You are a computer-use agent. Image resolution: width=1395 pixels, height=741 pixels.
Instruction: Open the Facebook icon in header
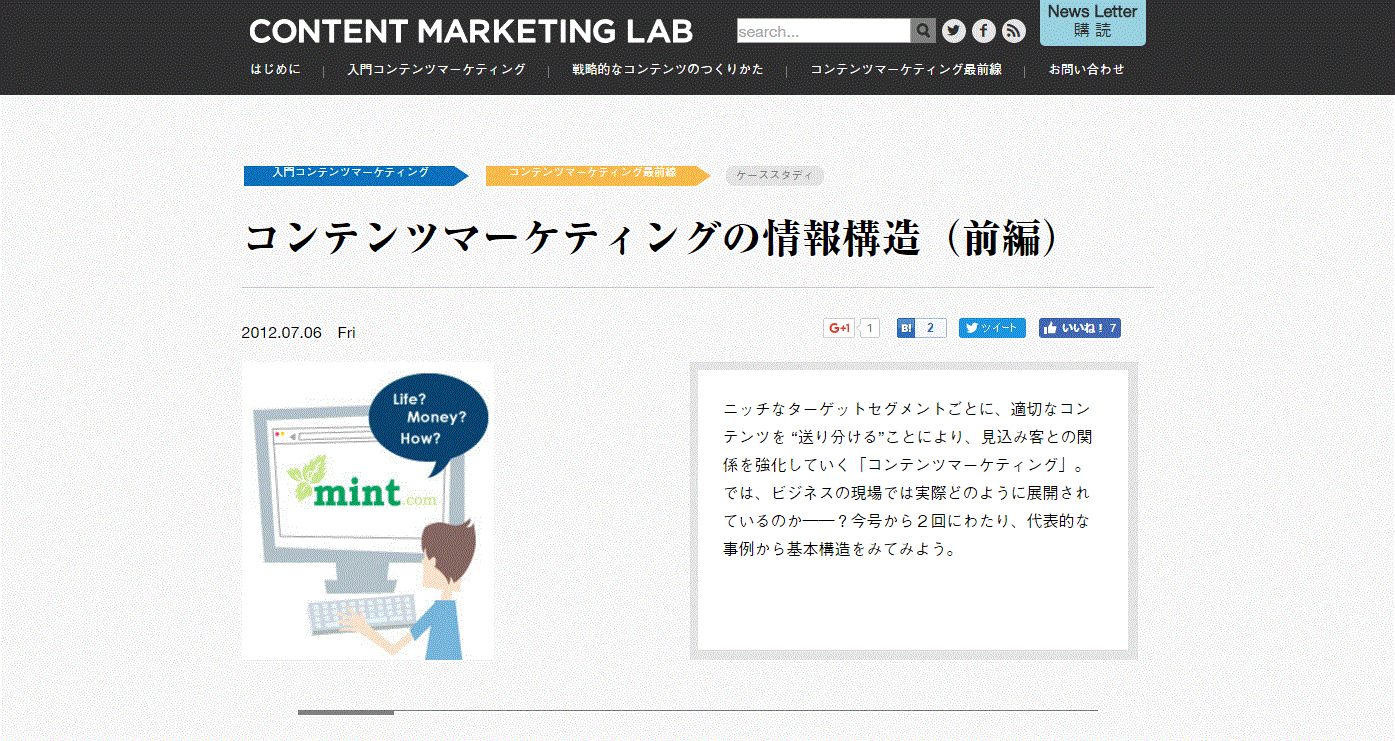coord(984,31)
